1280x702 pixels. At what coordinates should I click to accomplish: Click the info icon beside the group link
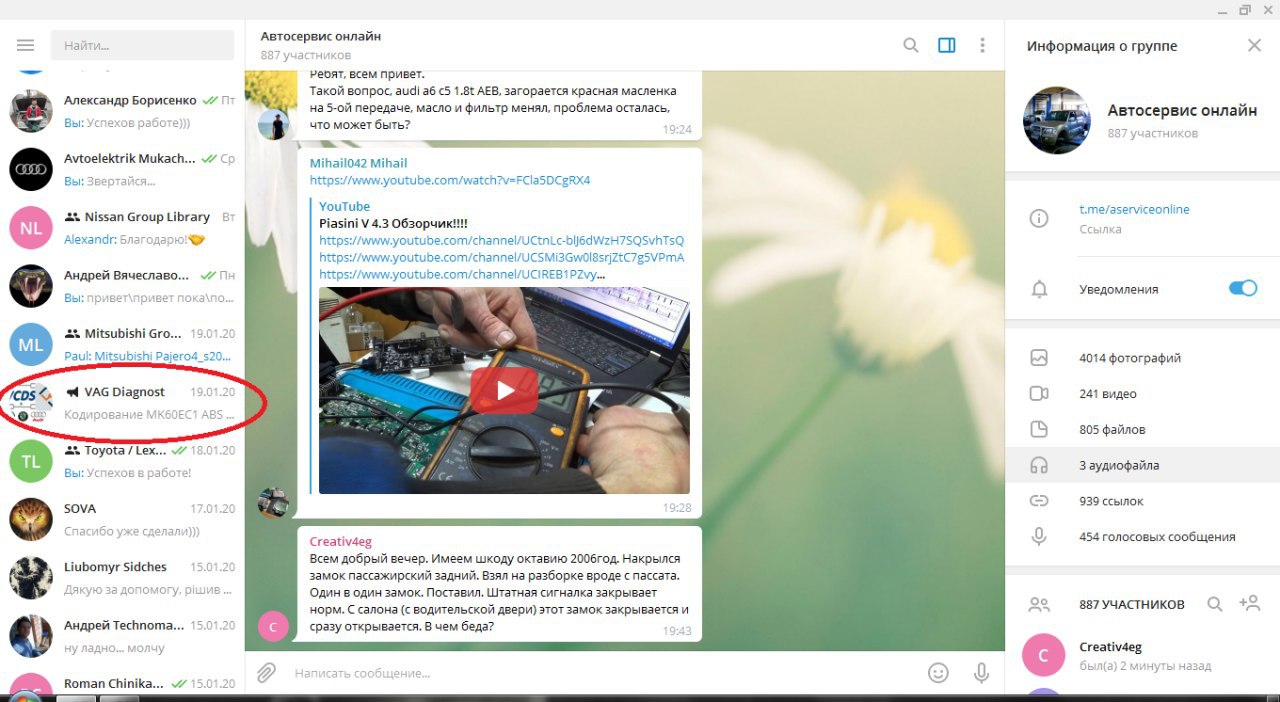click(x=1039, y=219)
